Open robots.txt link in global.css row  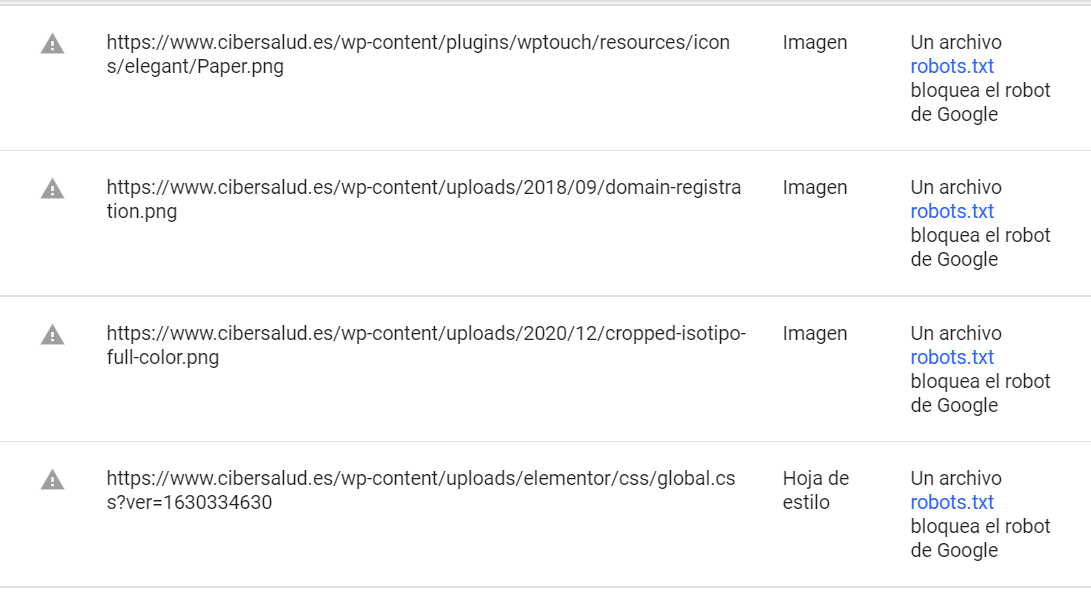pos(952,502)
